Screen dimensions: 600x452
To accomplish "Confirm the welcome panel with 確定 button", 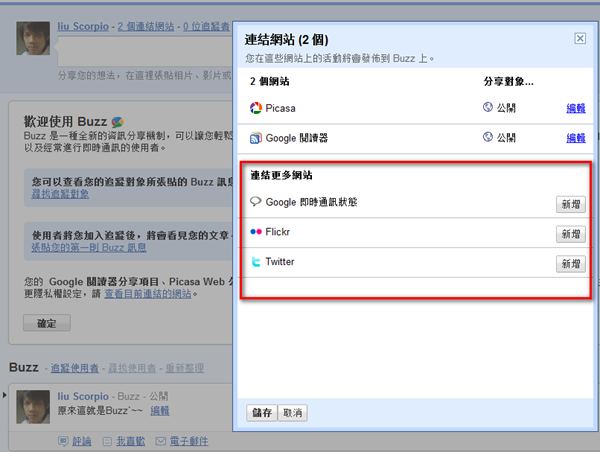I will click(47, 323).
